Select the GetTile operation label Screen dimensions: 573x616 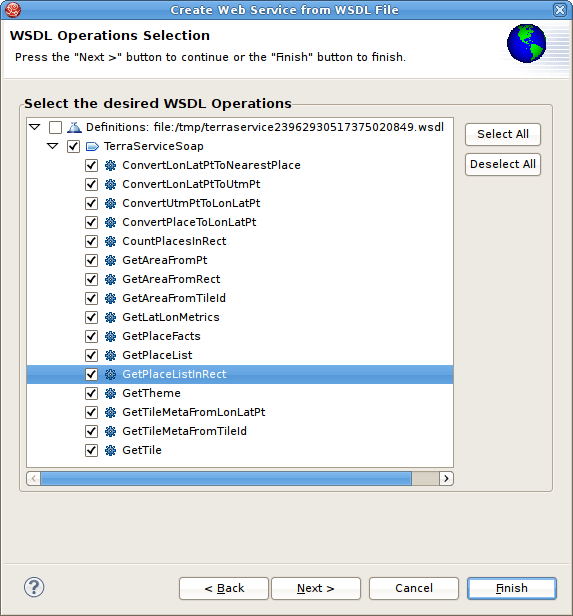pos(142,450)
